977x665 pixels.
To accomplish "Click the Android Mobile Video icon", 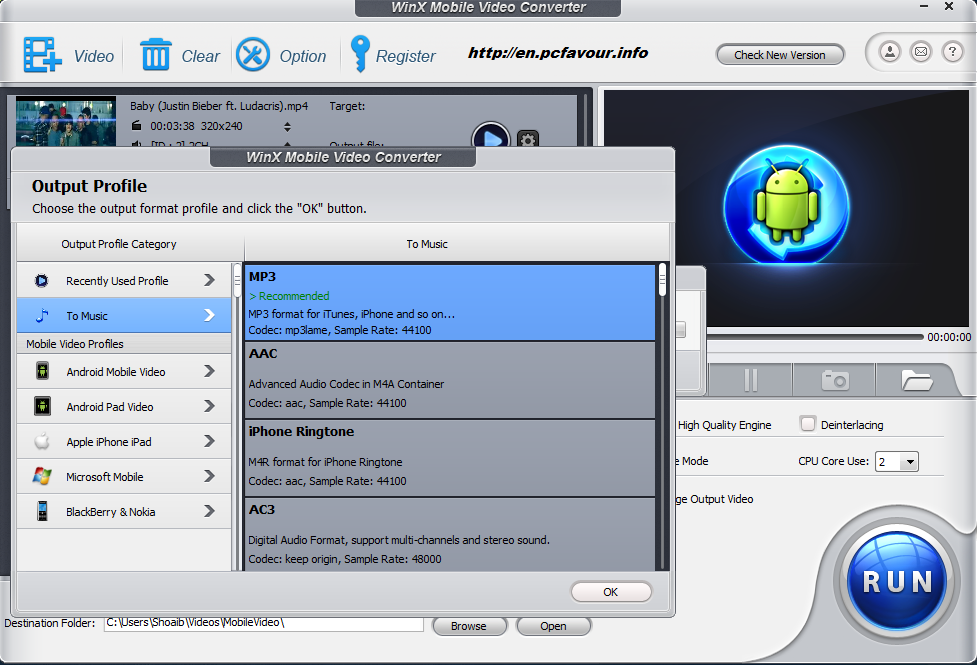I will (42, 371).
